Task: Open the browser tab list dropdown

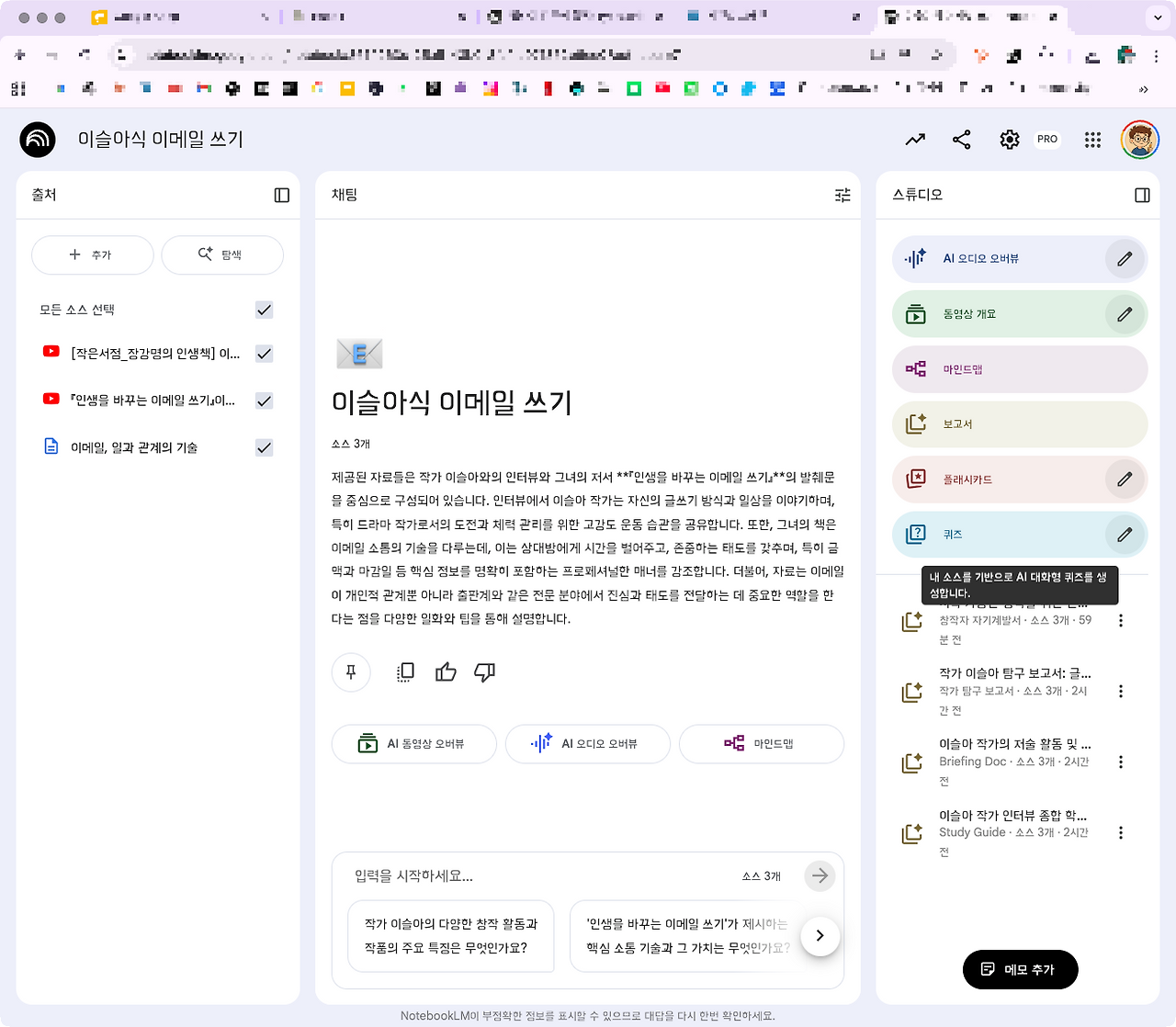Action: tap(1157, 17)
